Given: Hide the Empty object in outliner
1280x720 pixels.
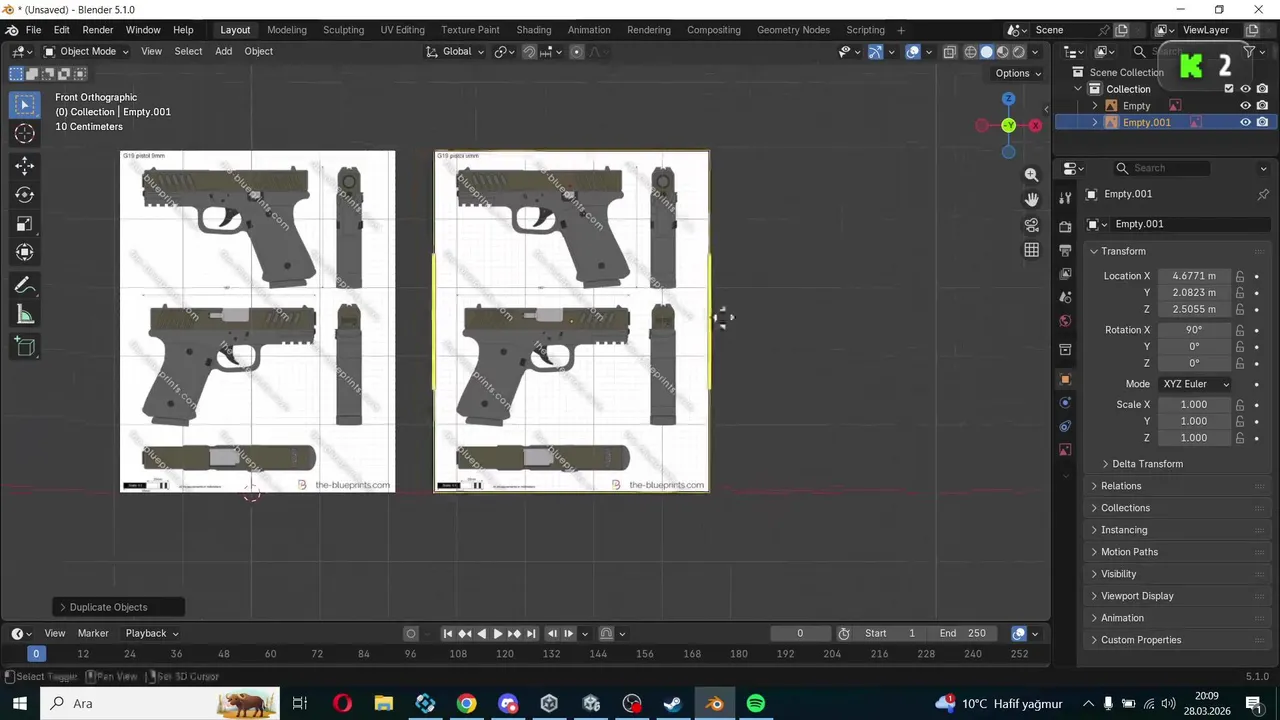Looking at the screenshot, I should [x=1246, y=106].
